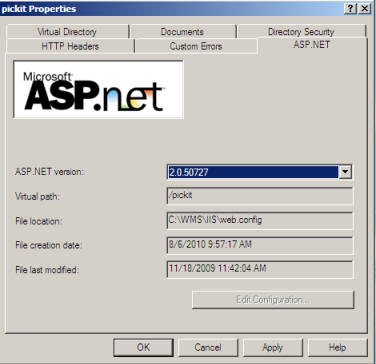This screenshot has height=364, width=376.
Task: Switch to the HTTP Headers tab
Action: (x=70, y=46)
